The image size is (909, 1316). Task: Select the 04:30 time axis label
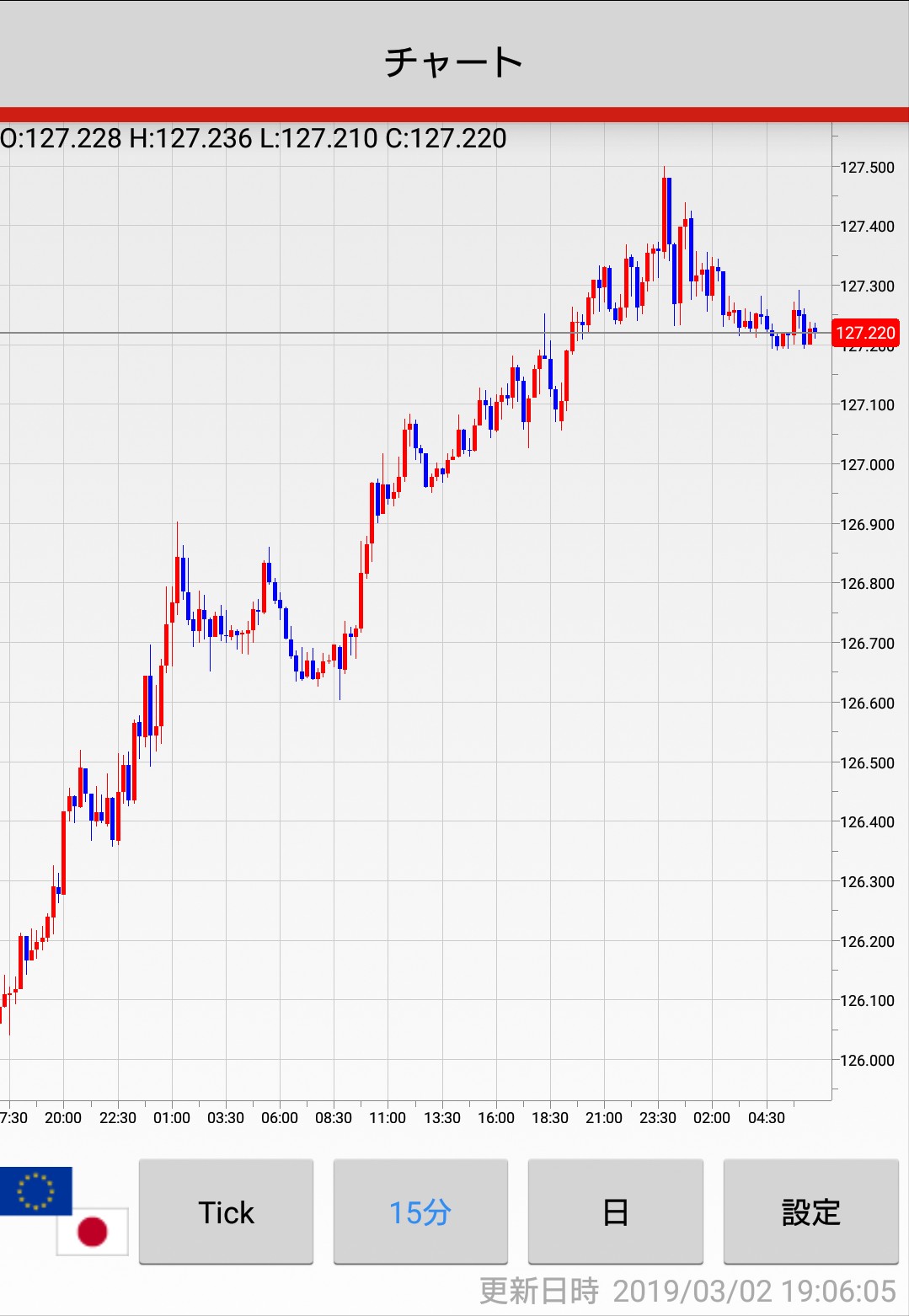click(767, 1118)
